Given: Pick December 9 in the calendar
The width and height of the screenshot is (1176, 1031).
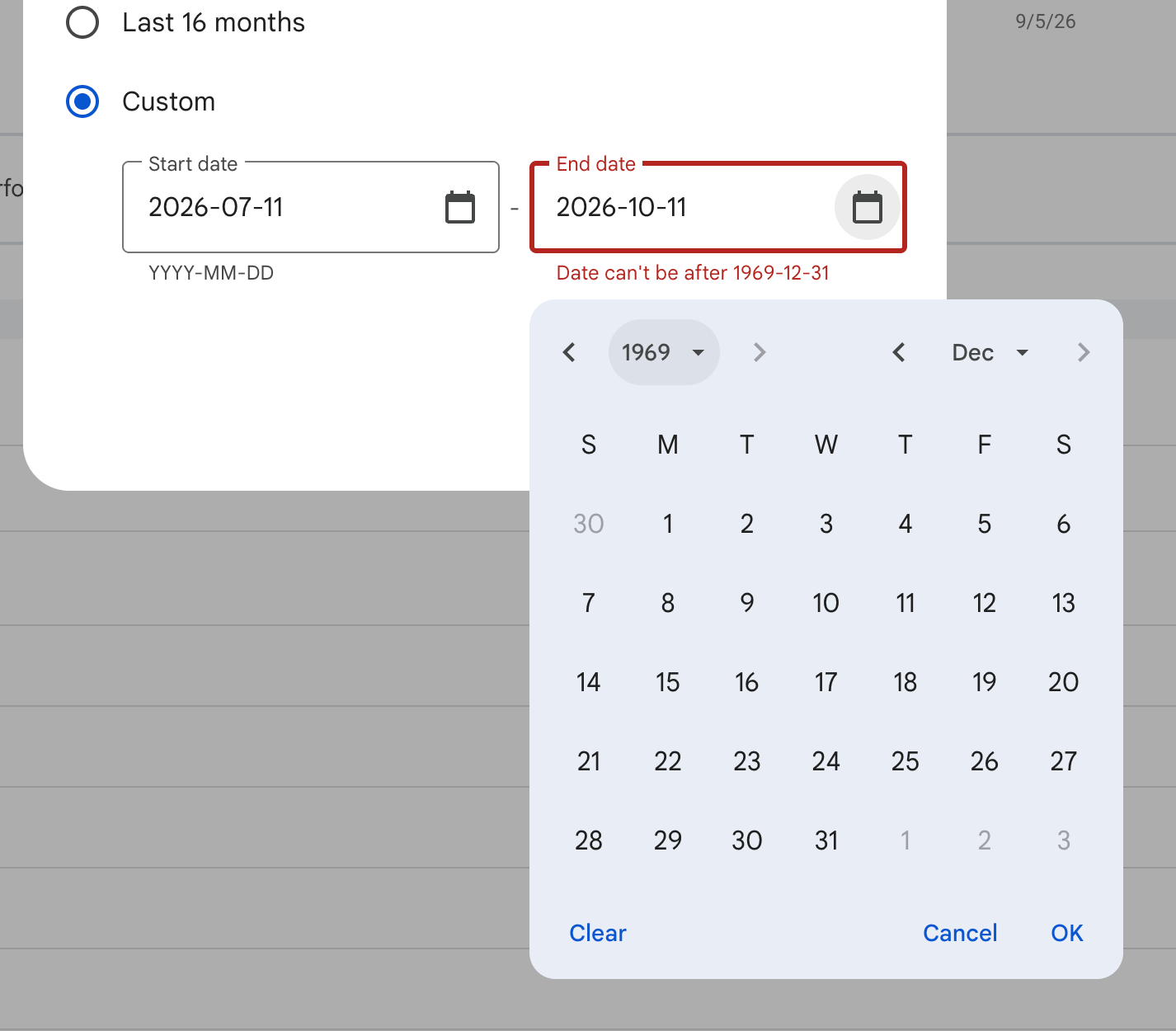Looking at the screenshot, I should pos(747,603).
